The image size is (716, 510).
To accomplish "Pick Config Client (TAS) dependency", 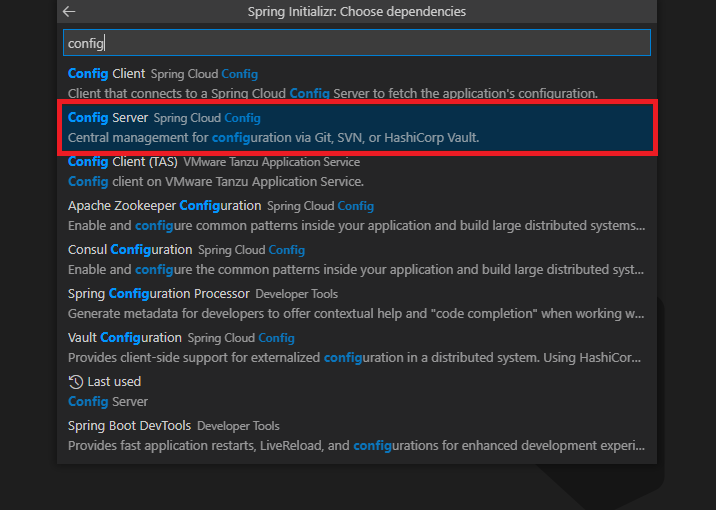I will point(357,172).
